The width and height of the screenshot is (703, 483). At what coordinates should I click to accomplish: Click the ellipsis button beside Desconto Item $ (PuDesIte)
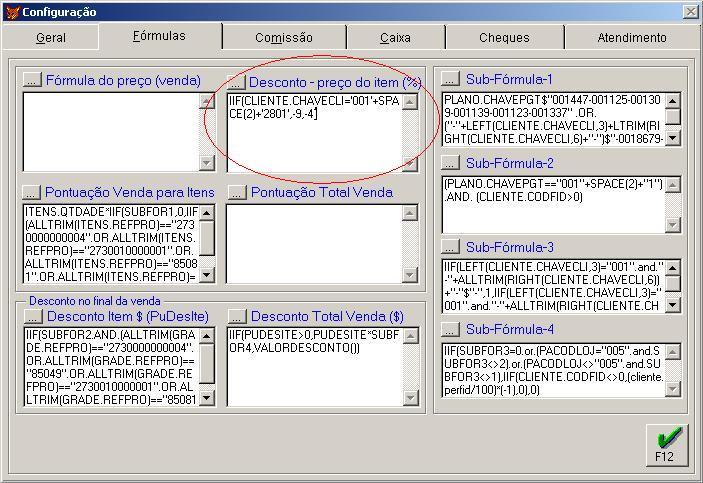(33, 316)
